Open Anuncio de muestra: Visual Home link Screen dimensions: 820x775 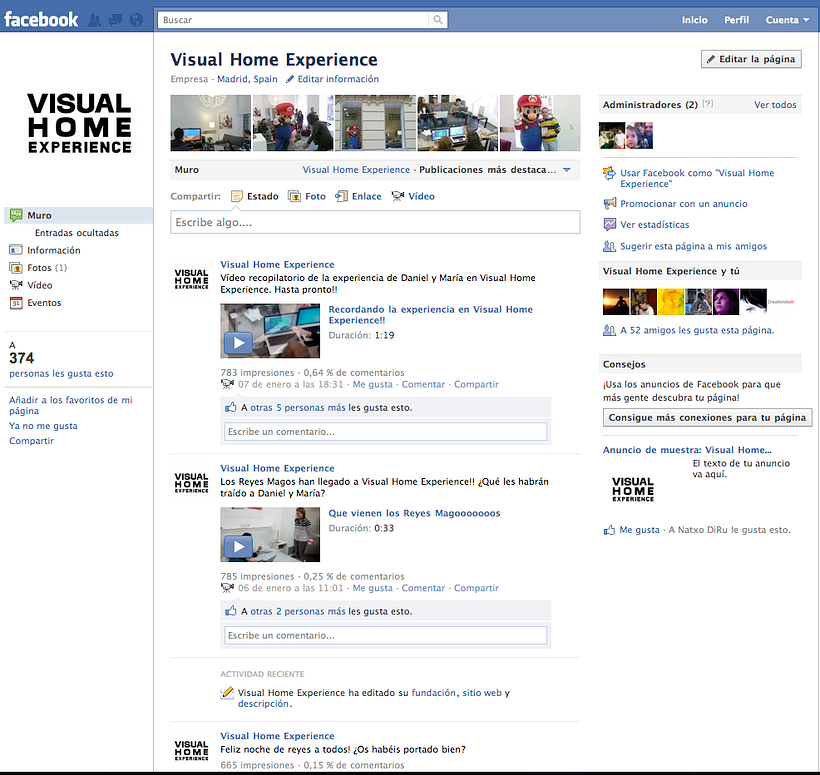tap(687, 450)
